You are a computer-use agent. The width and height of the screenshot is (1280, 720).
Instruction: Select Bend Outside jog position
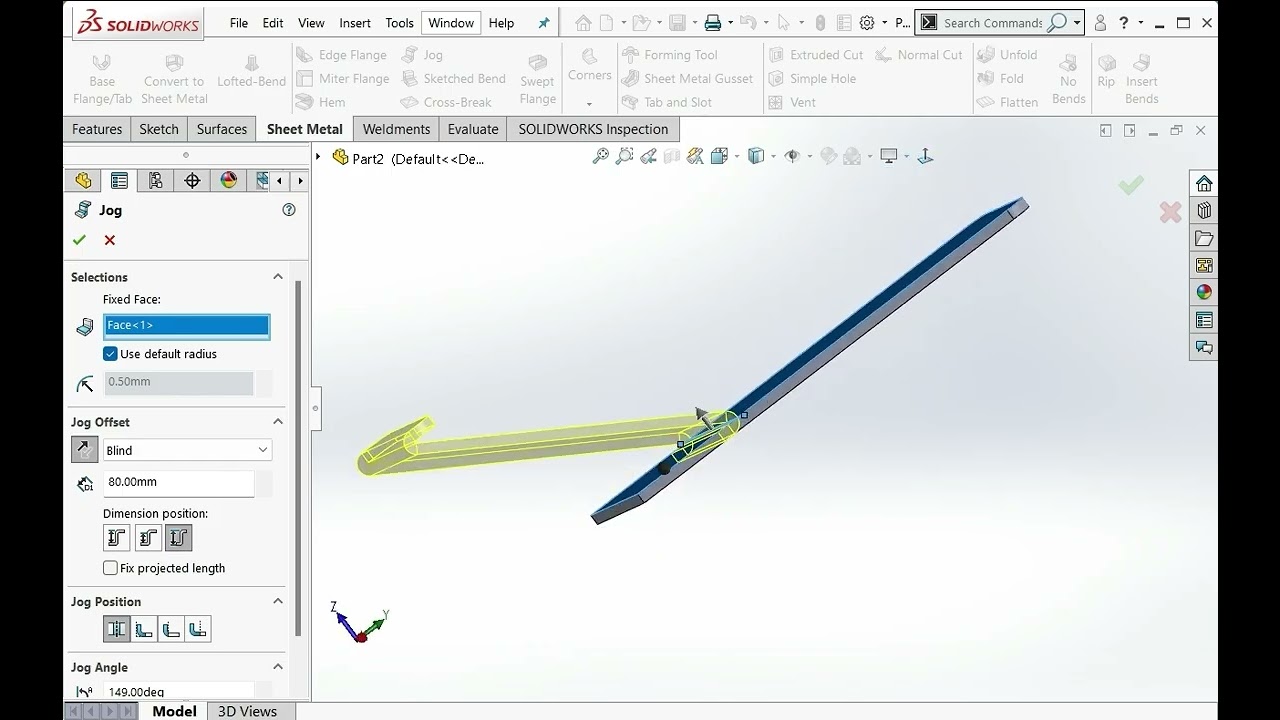tap(198, 629)
